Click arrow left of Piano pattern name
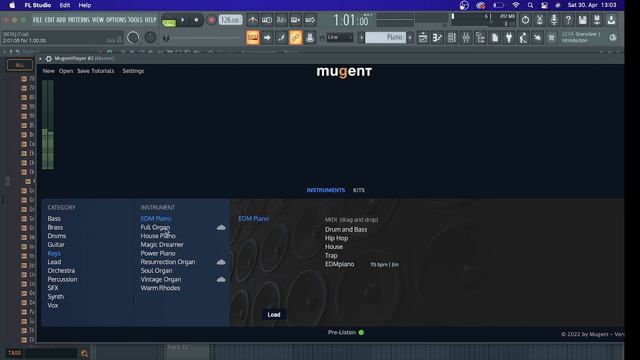 point(361,38)
